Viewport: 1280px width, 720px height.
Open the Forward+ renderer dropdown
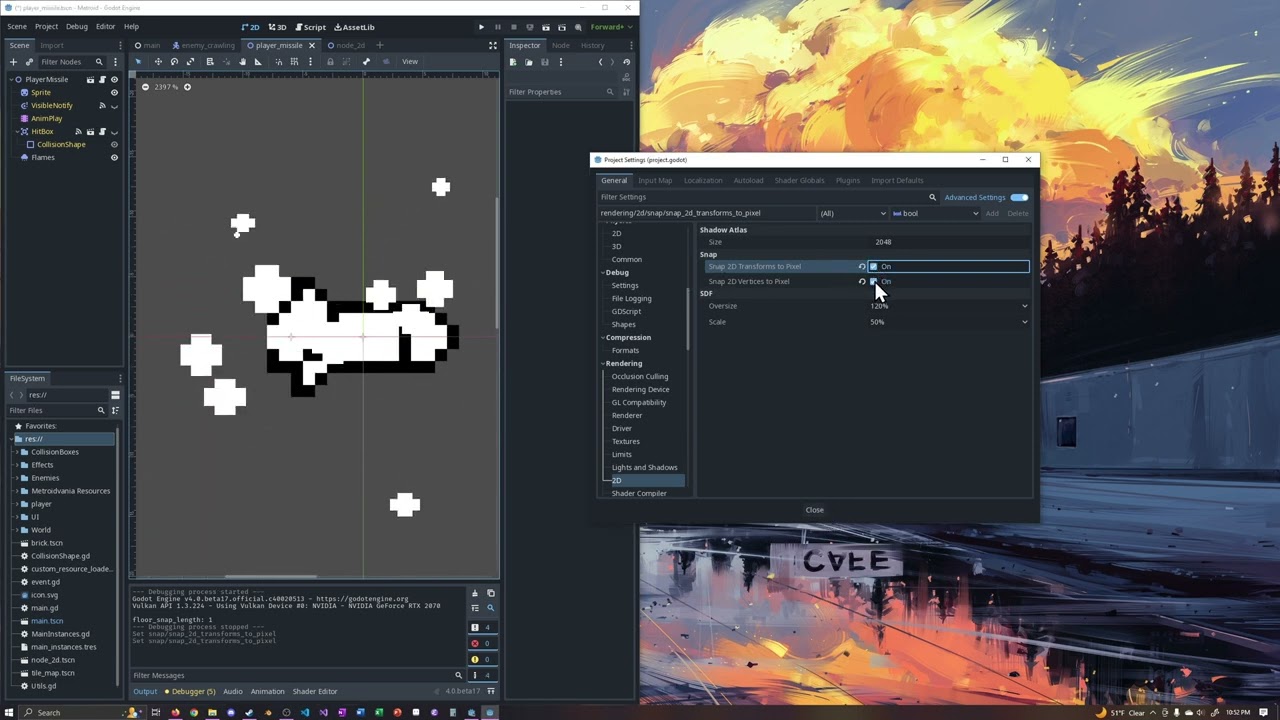609,27
